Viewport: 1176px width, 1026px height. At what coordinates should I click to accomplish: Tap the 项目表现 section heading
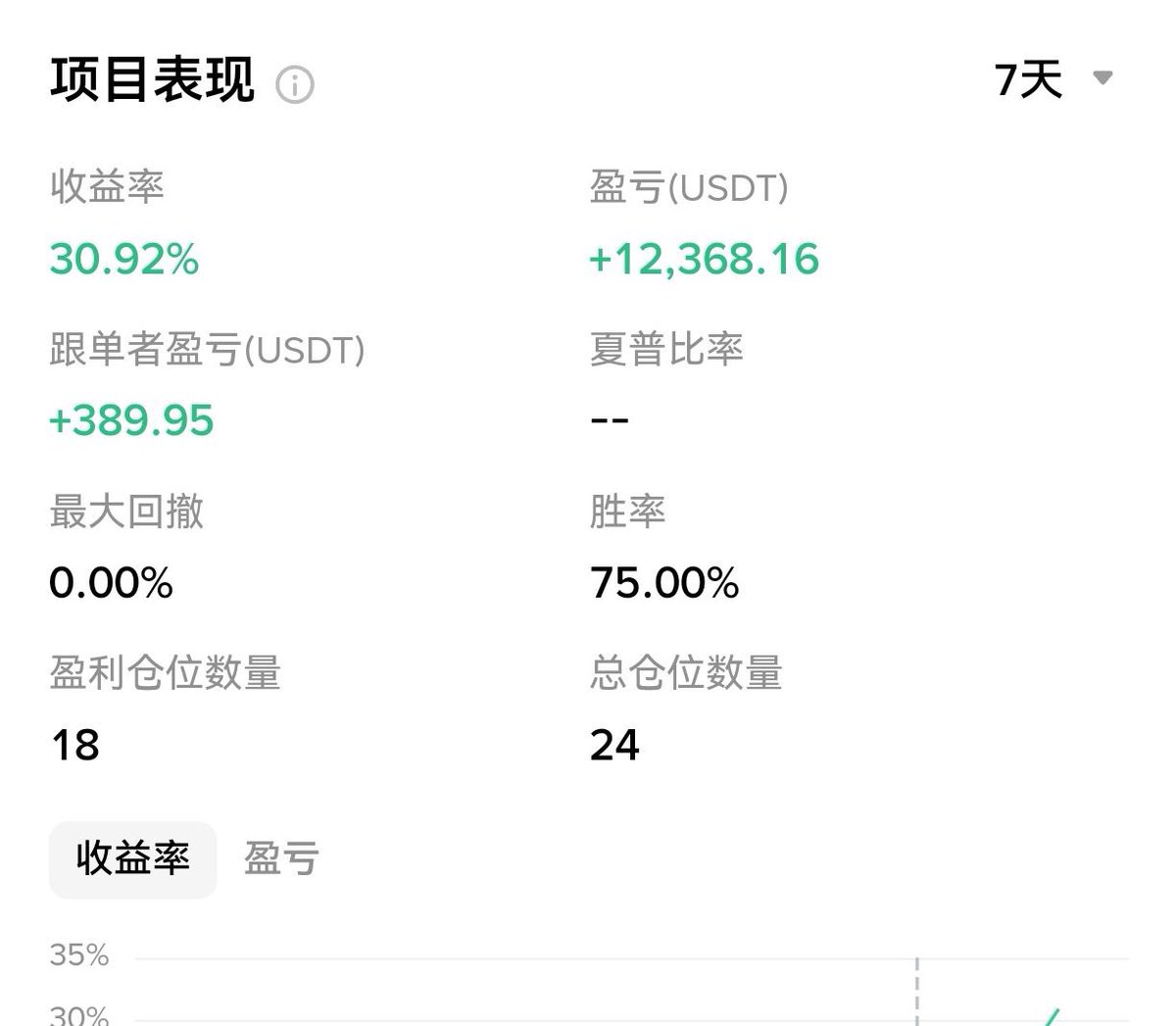pyautogui.click(x=152, y=79)
